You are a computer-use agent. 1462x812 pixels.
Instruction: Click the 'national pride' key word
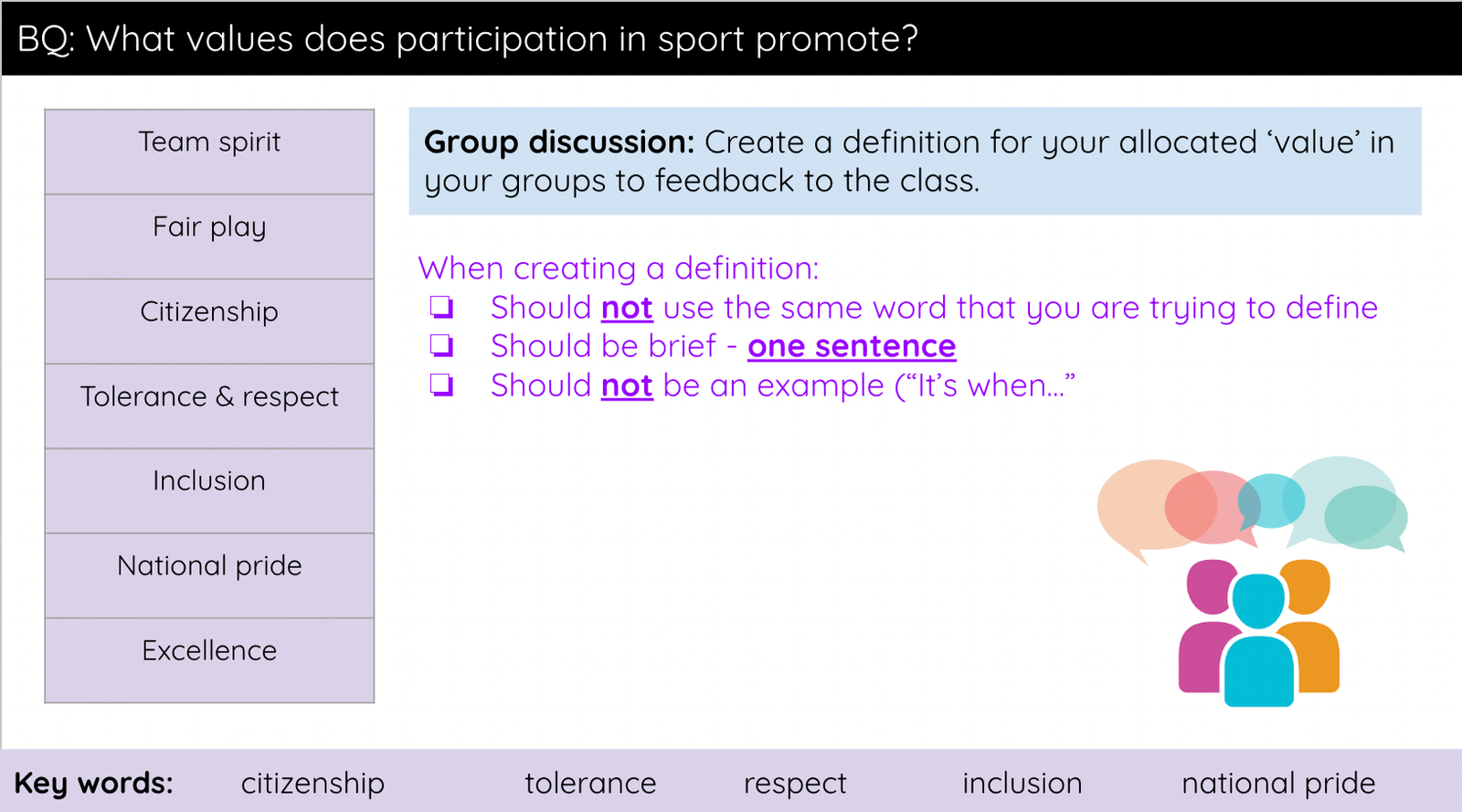[1278, 783]
